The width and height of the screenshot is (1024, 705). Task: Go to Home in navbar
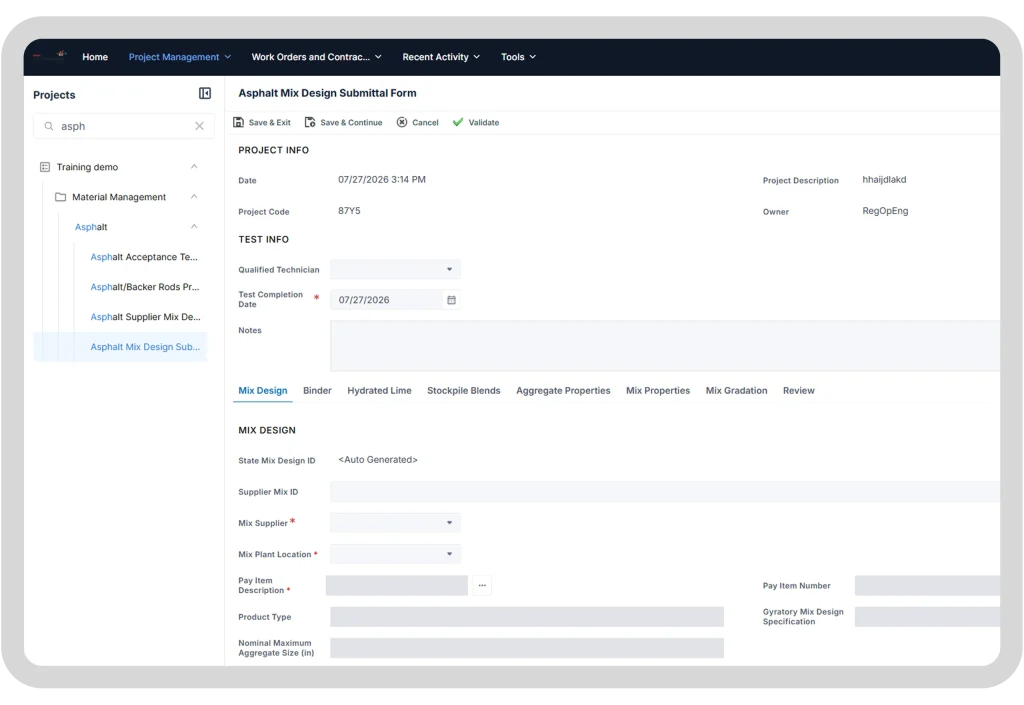click(95, 57)
